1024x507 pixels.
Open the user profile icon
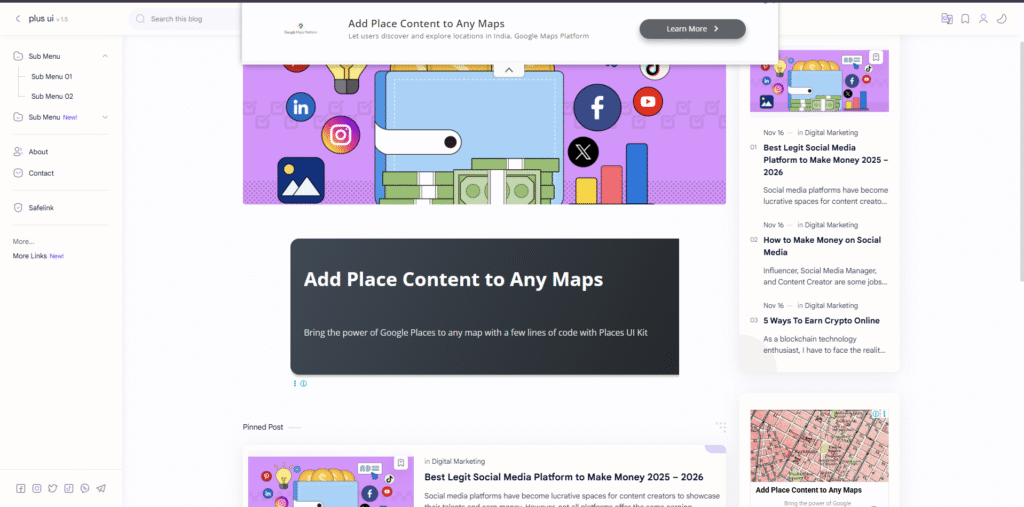click(984, 19)
